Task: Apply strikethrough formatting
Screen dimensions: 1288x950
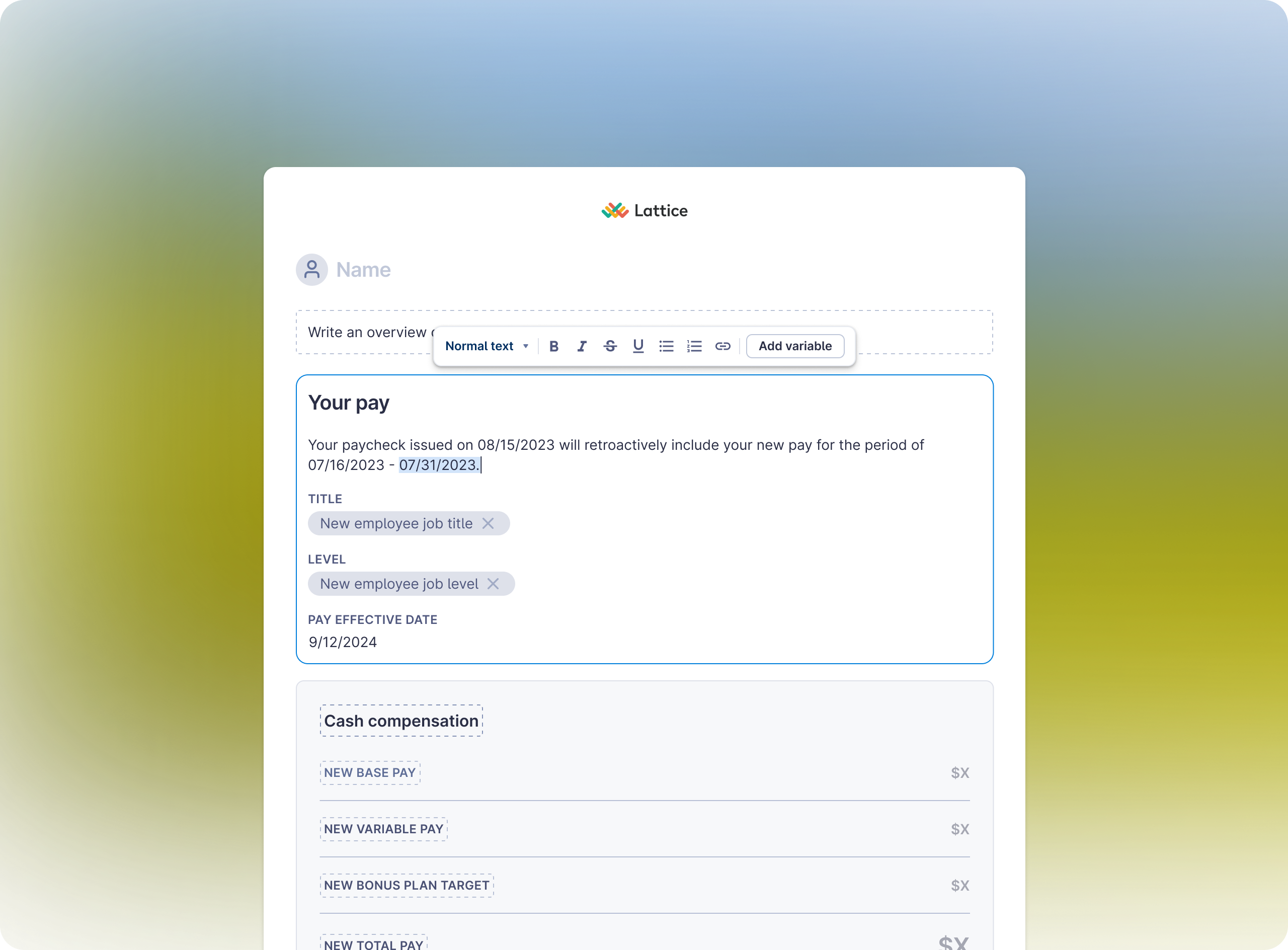Action: [x=610, y=346]
